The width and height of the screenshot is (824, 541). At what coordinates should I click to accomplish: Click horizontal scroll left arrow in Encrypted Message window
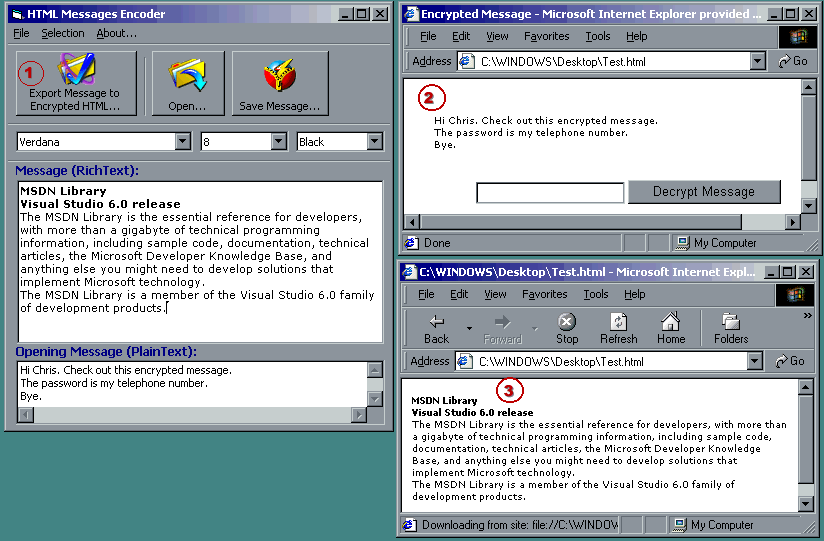(412, 222)
